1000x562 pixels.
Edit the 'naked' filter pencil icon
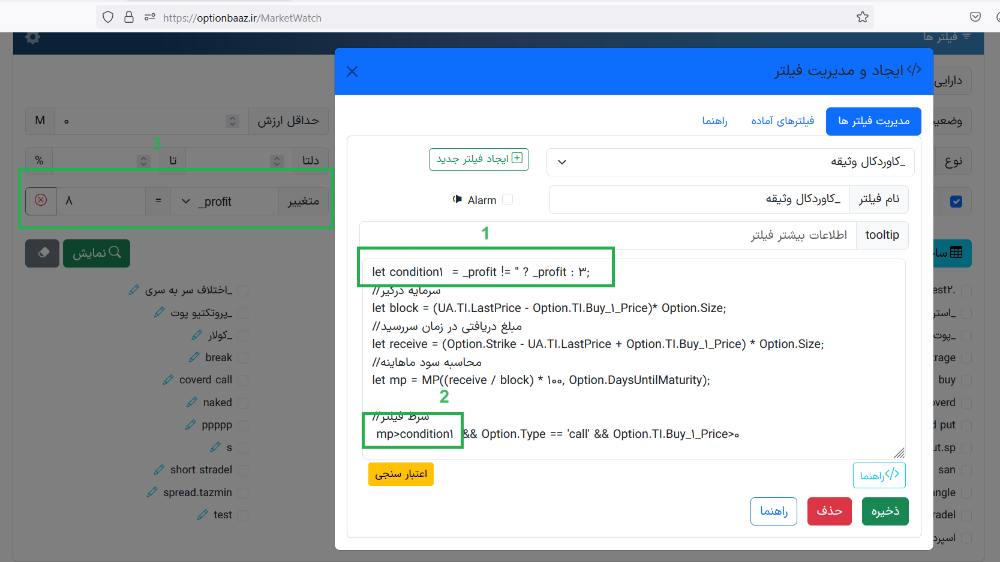click(192, 402)
